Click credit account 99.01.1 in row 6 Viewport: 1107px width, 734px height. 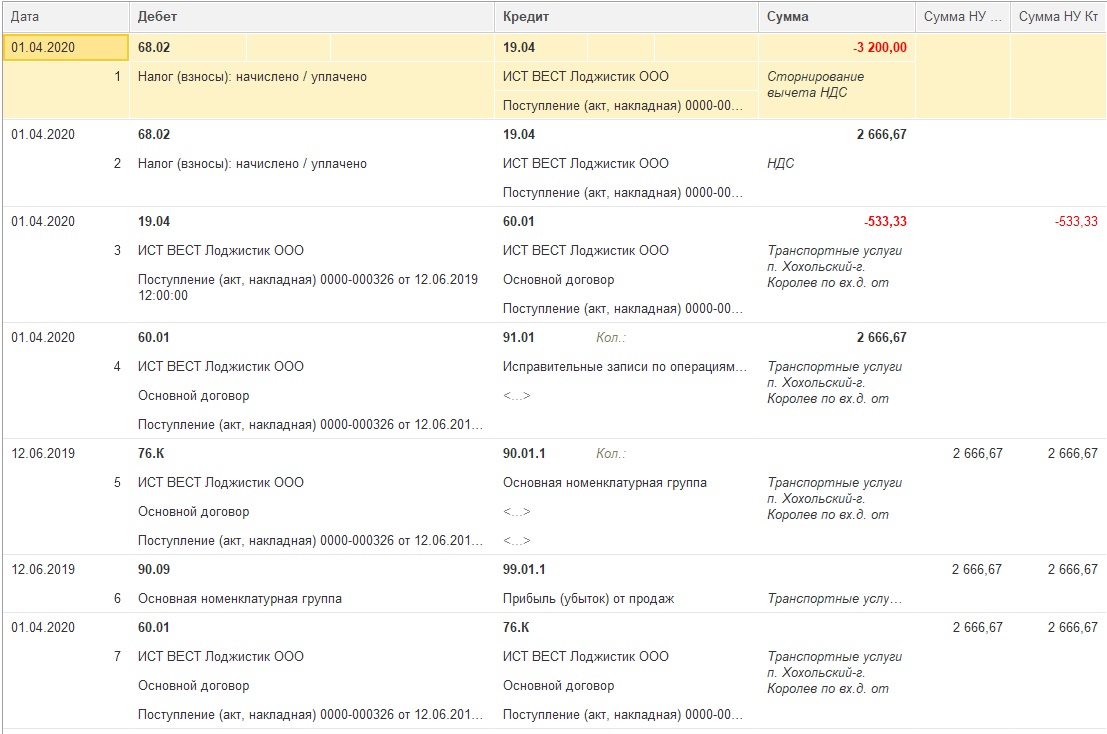pos(524,569)
